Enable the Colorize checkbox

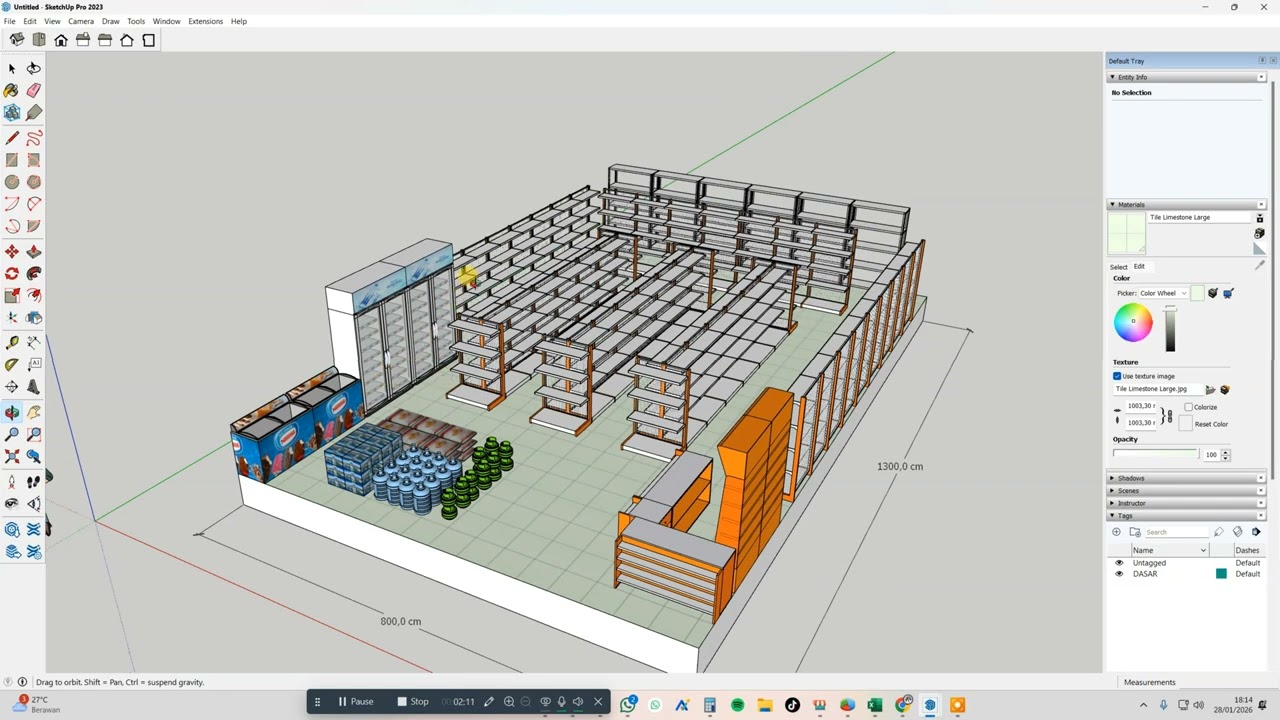1188,407
